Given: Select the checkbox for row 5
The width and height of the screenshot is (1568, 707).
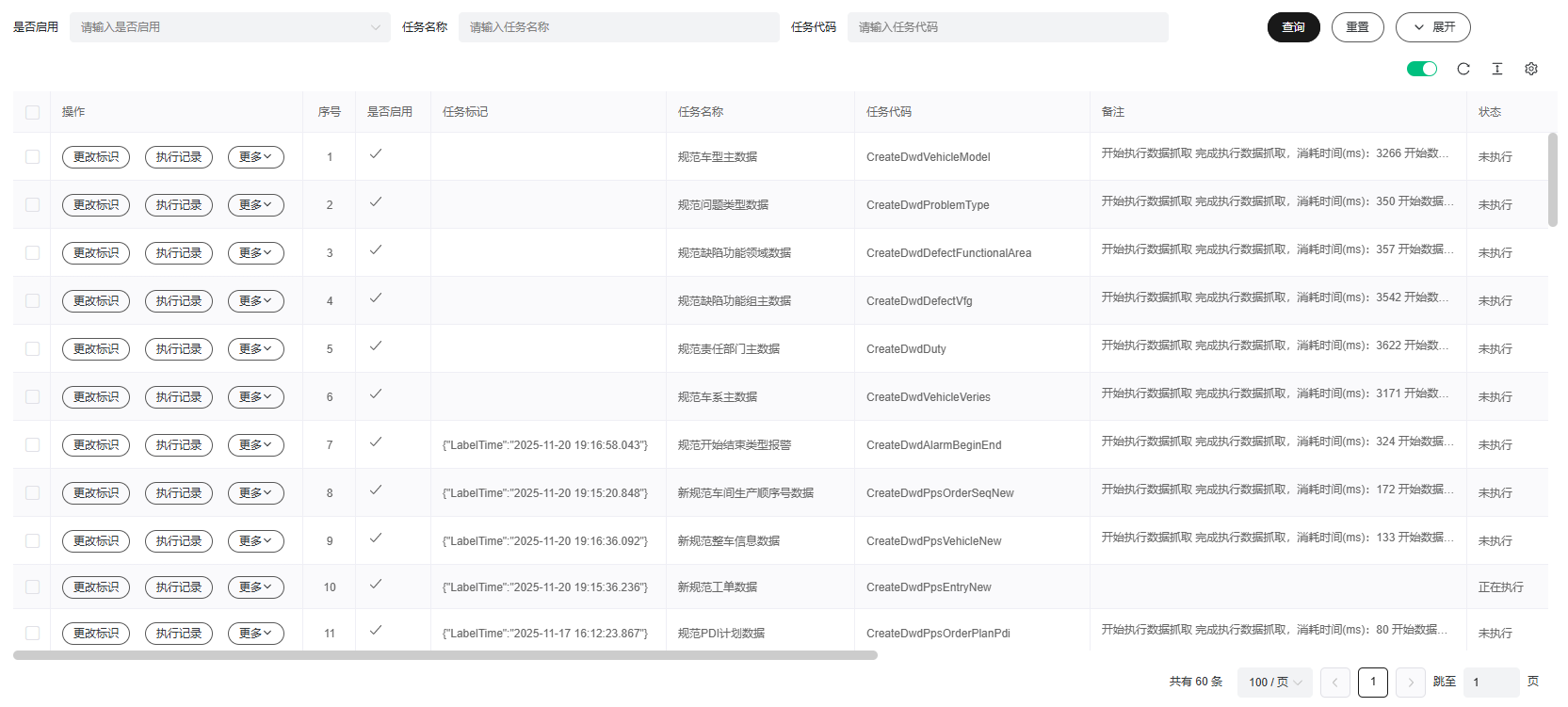Looking at the screenshot, I should (33, 349).
